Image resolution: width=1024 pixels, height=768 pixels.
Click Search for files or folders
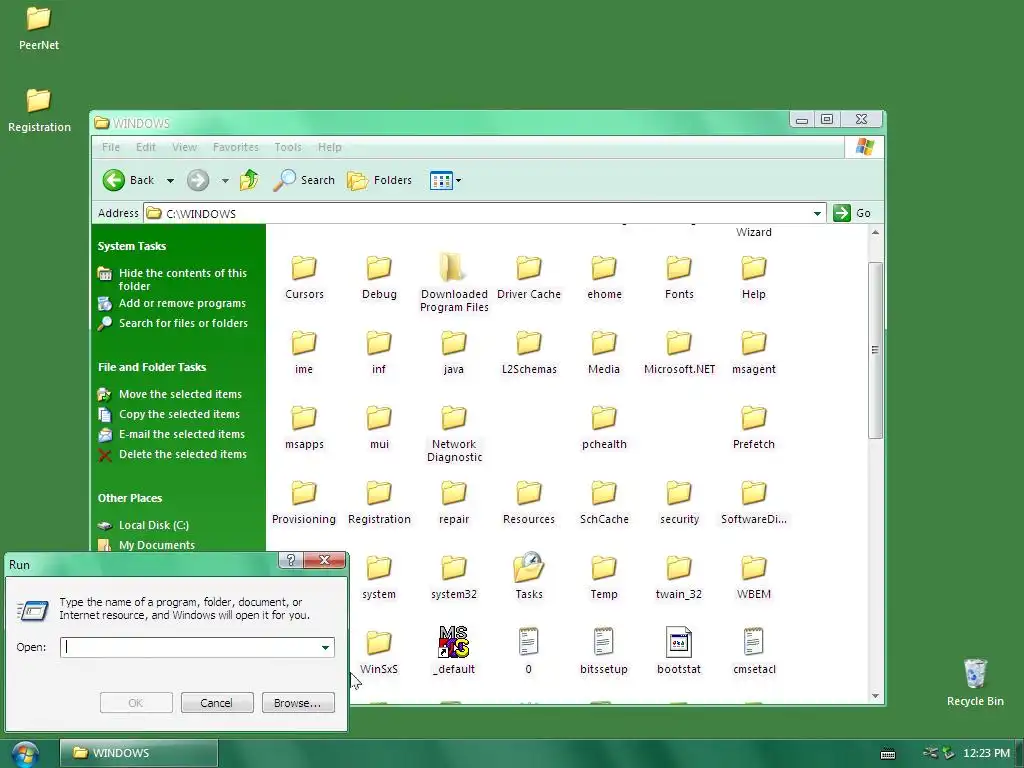pyautogui.click(x=184, y=323)
